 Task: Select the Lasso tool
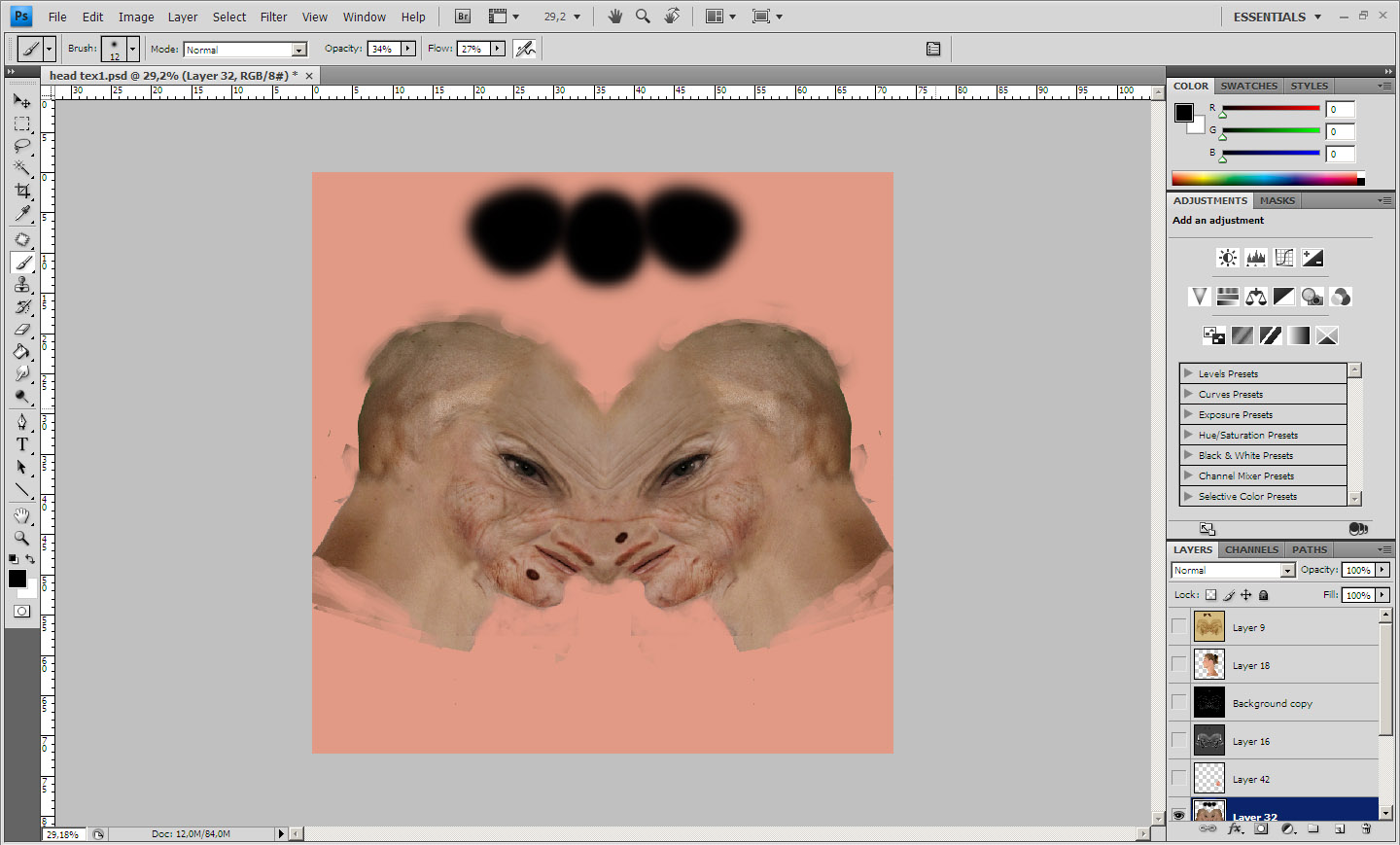point(21,146)
